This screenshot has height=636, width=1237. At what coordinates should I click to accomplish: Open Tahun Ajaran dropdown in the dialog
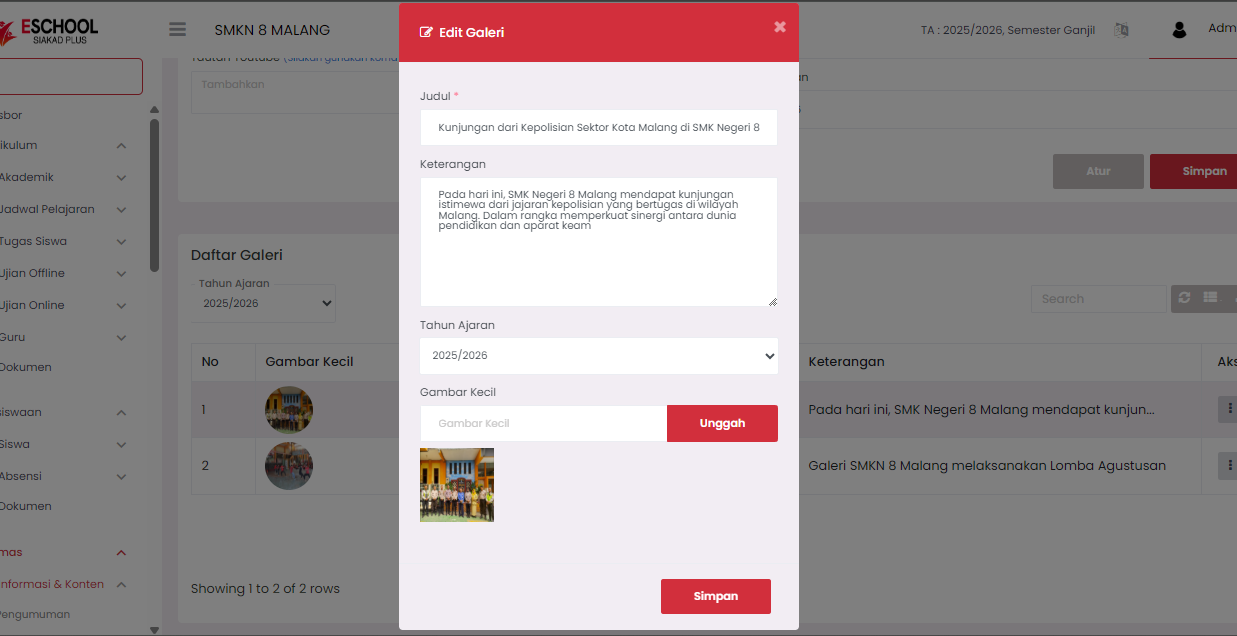(598, 356)
